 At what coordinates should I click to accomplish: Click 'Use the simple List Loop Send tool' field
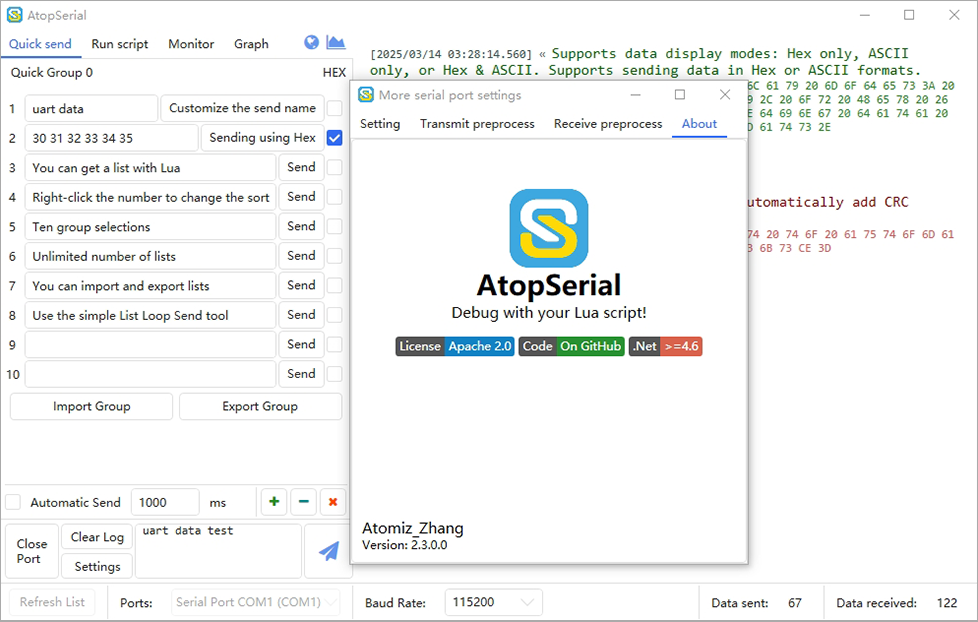150,315
